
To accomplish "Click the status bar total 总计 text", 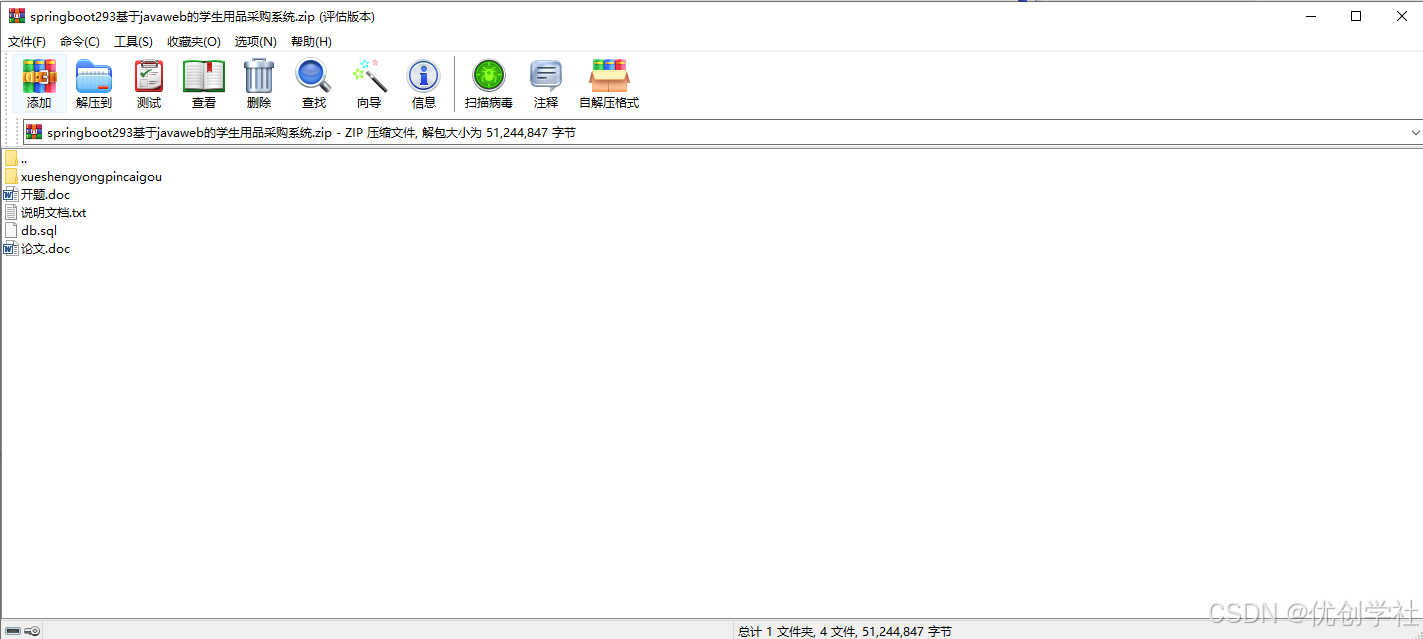I will (845, 631).
